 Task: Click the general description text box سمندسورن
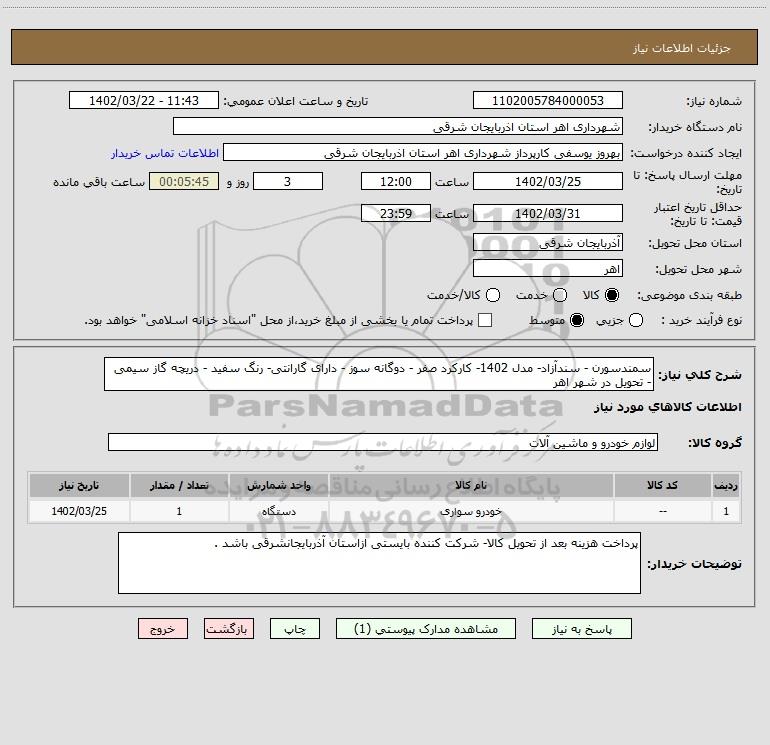click(379, 375)
